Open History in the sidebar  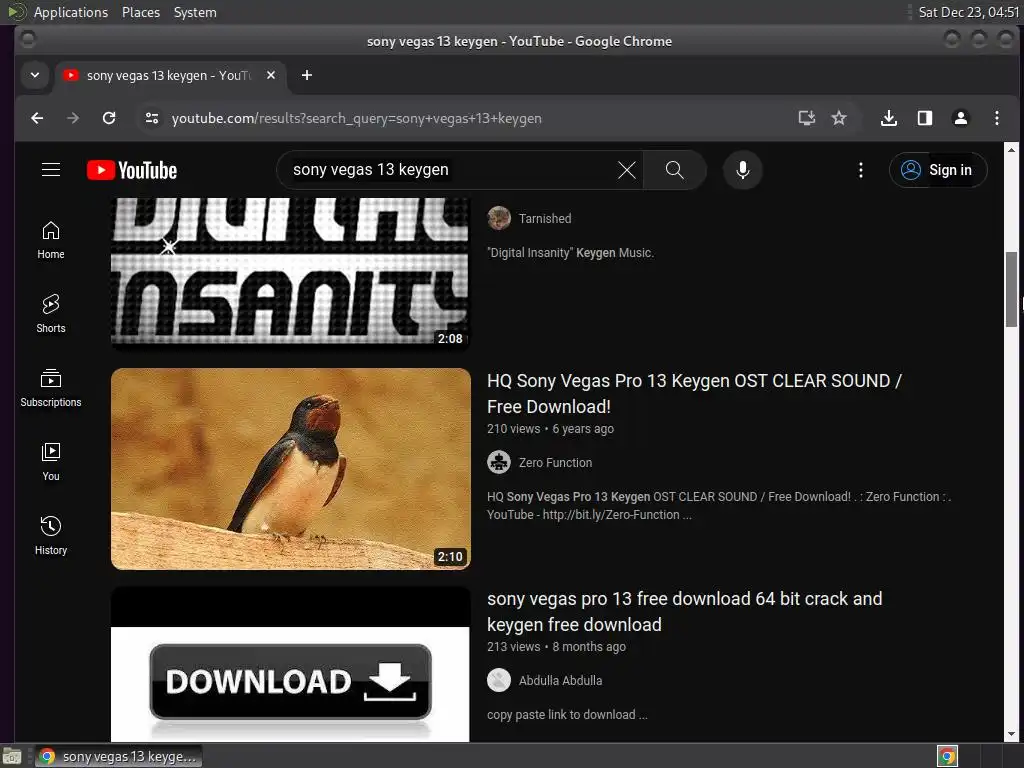click(x=51, y=536)
